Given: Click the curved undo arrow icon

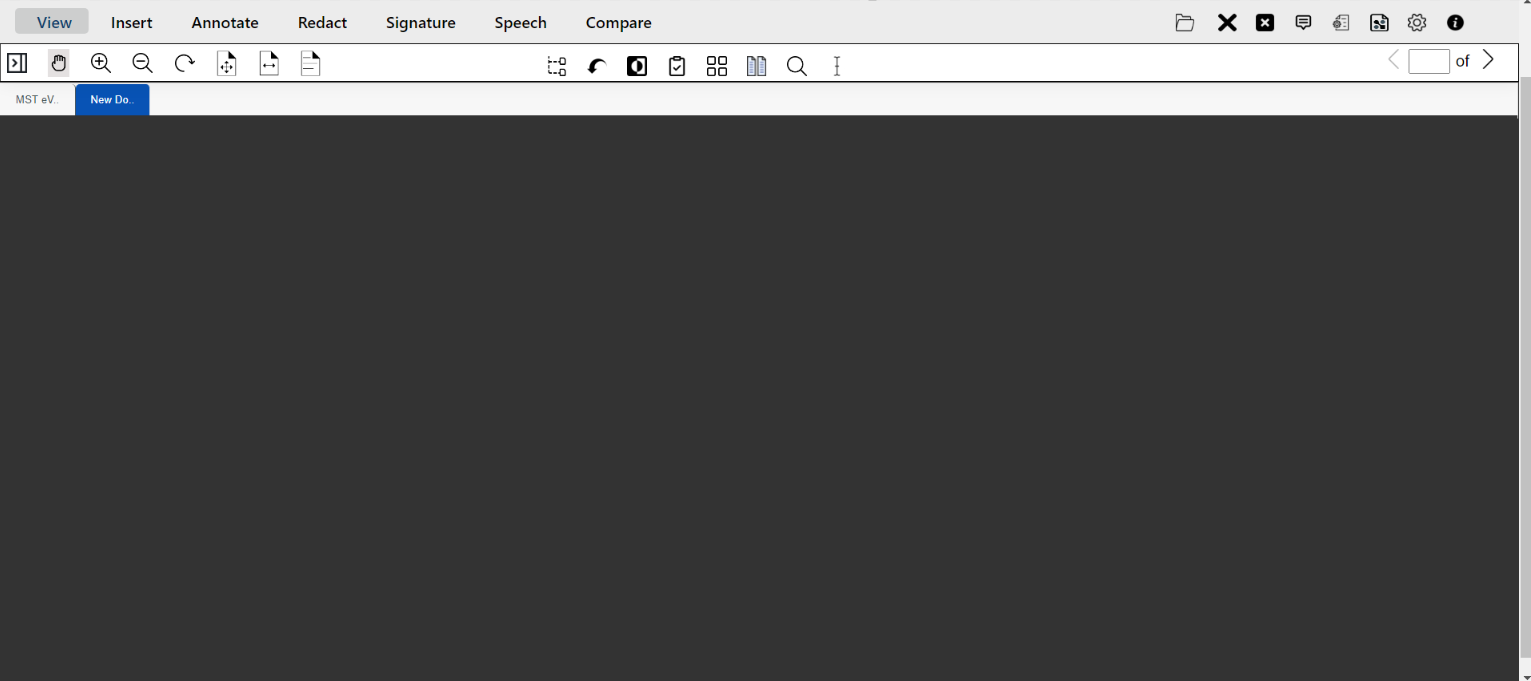Looking at the screenshot, I should click(597, 66).
